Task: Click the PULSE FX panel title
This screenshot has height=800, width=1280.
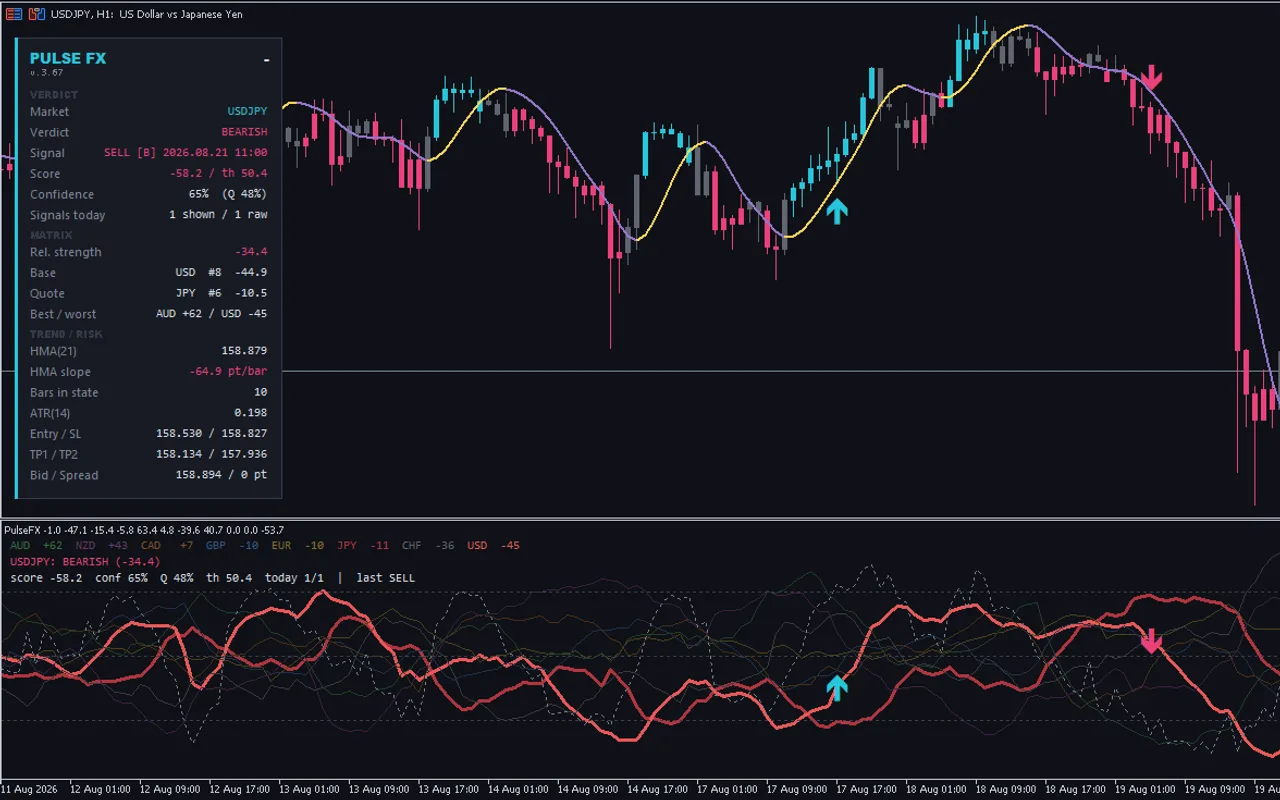Action: coord(68,58)
